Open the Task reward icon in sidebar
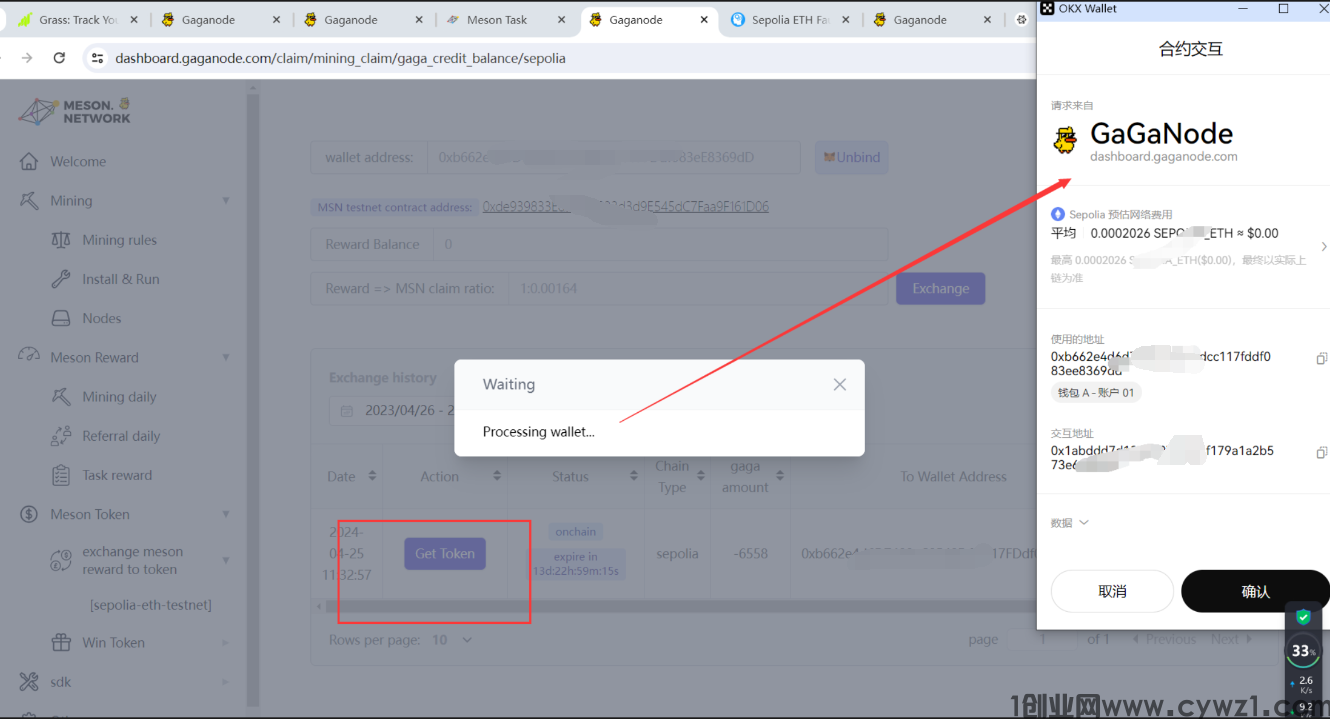 coord(61,475)
